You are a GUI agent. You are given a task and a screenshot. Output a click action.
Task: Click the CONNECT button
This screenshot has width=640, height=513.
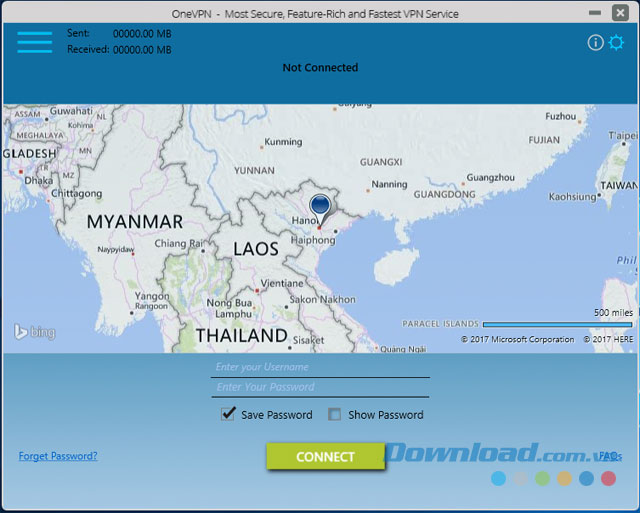pyautogui.click(x=325, y=456)
